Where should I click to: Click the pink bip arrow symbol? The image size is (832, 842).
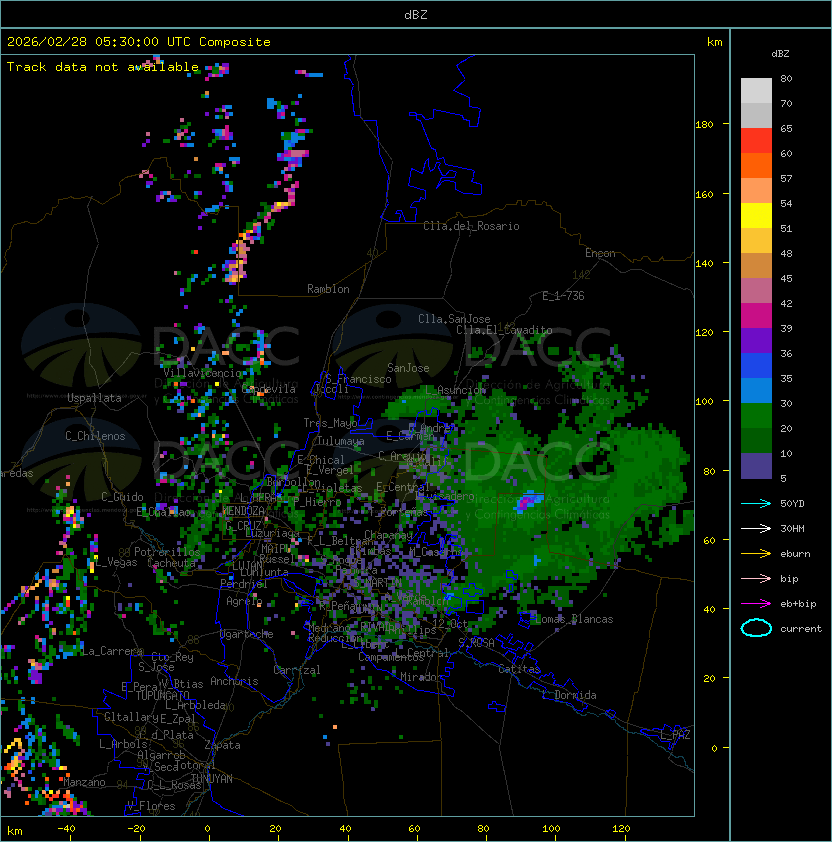pyautogui.click(x=756, y=578)
